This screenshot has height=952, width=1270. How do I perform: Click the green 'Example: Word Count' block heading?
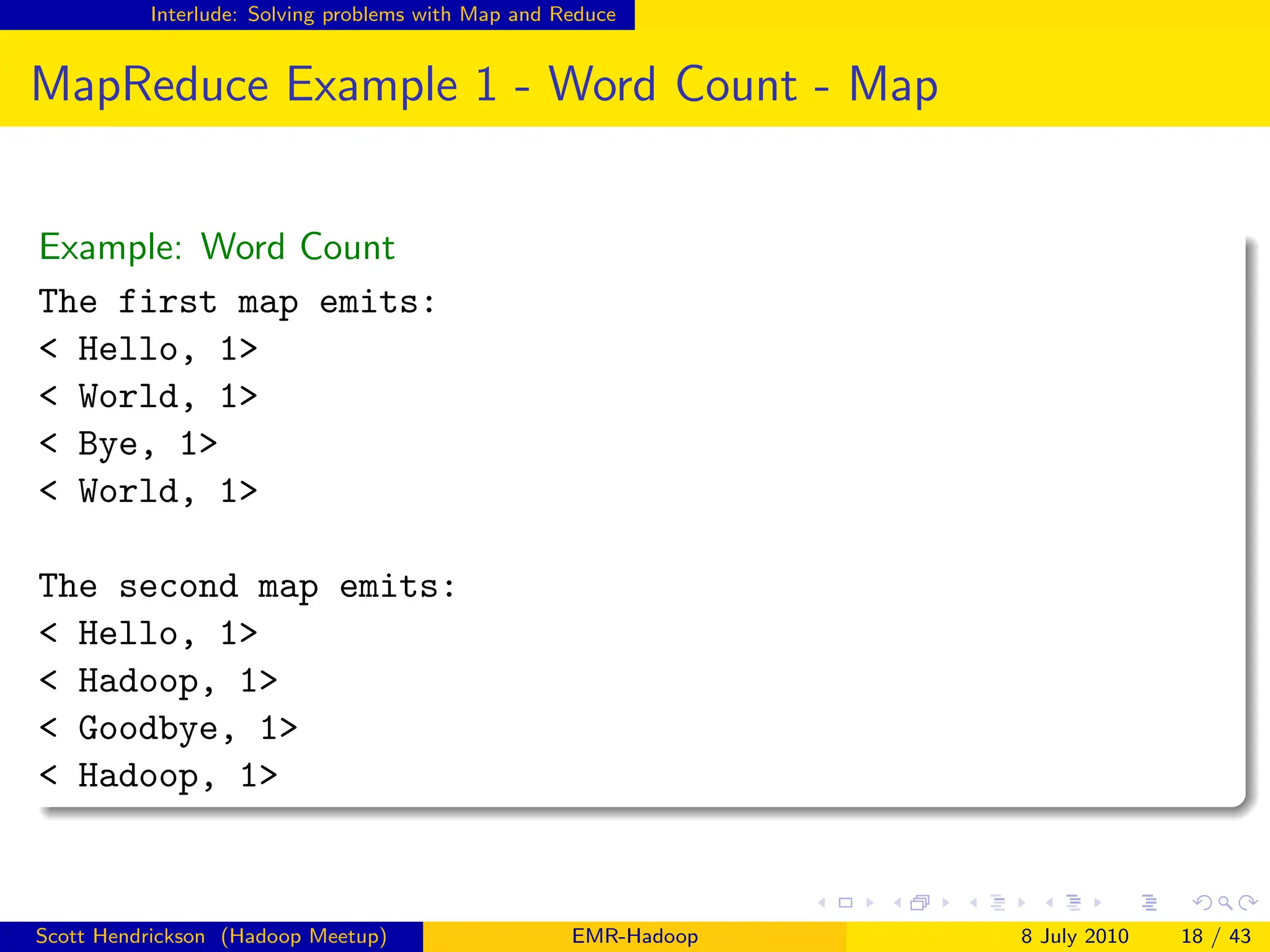click(216, 247)
